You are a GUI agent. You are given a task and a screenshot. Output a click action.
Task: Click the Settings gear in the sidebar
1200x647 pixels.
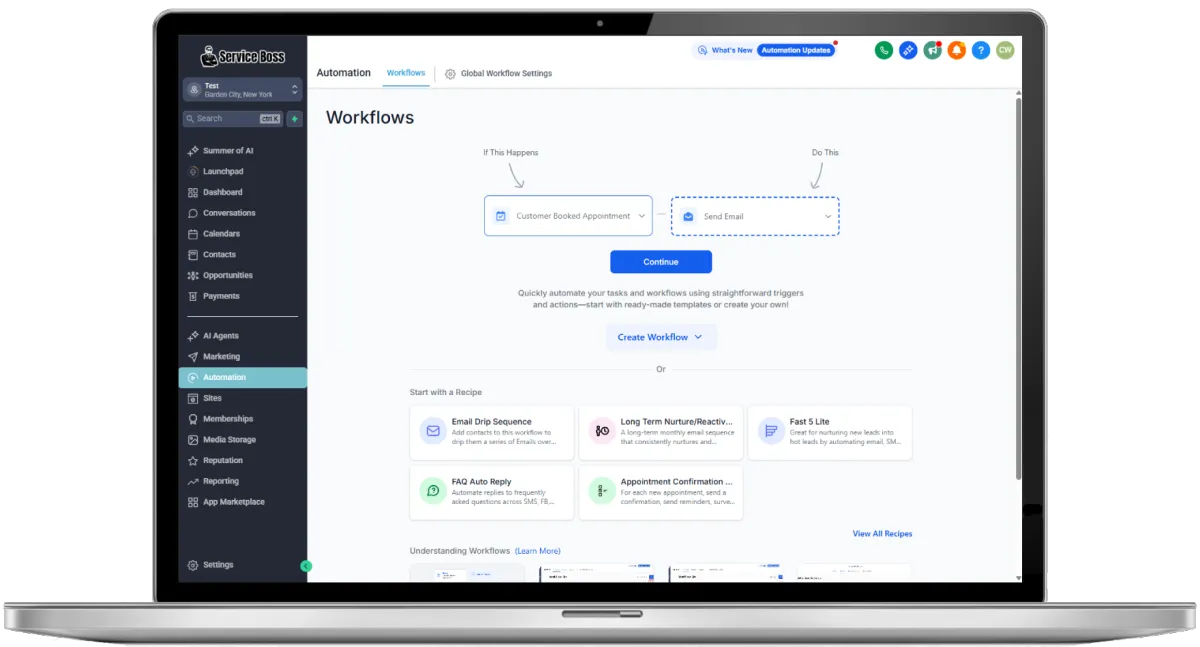(x=193, y=565)
